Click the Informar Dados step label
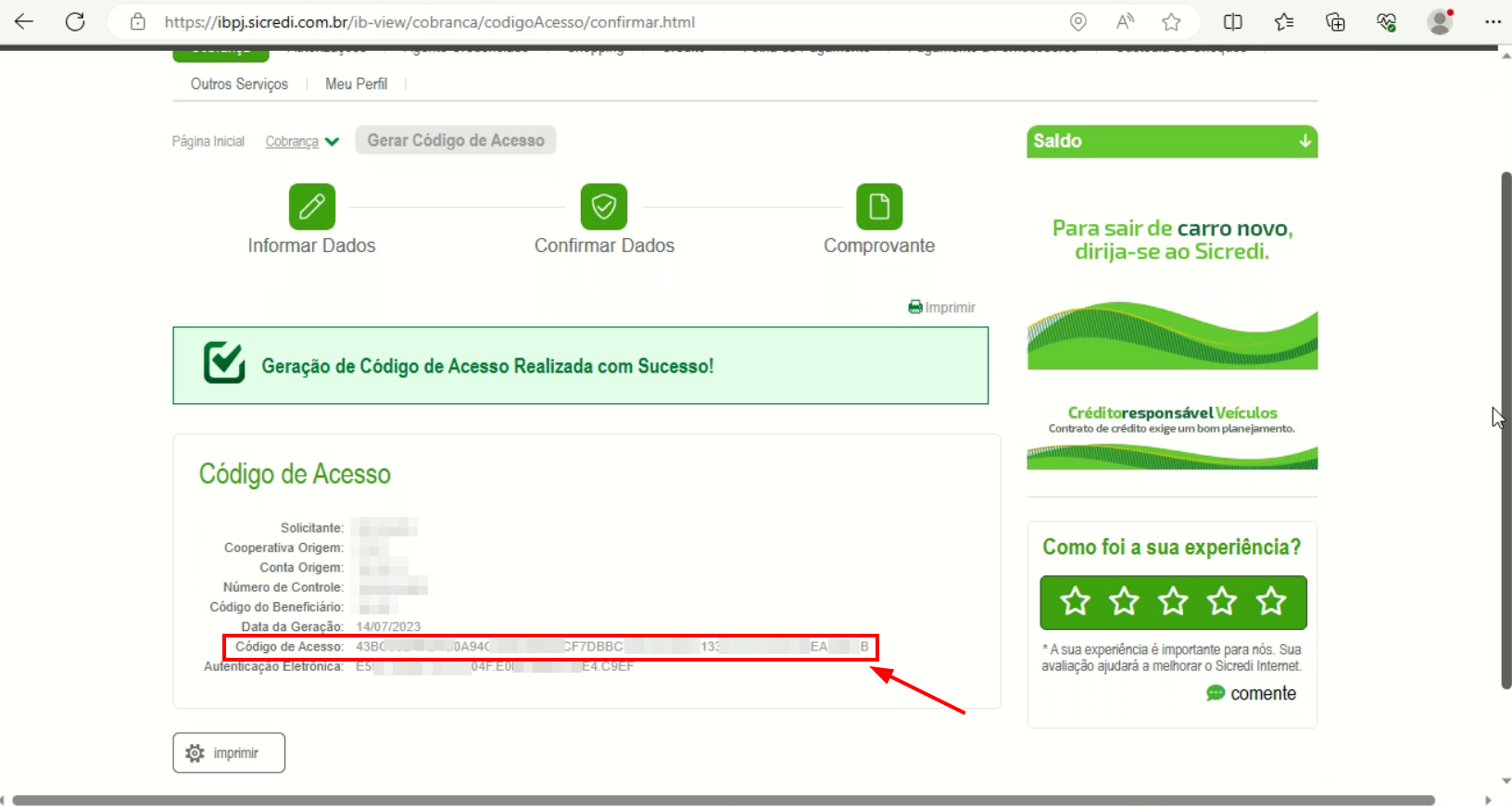The image size is (1512, 807). (311, 246)
